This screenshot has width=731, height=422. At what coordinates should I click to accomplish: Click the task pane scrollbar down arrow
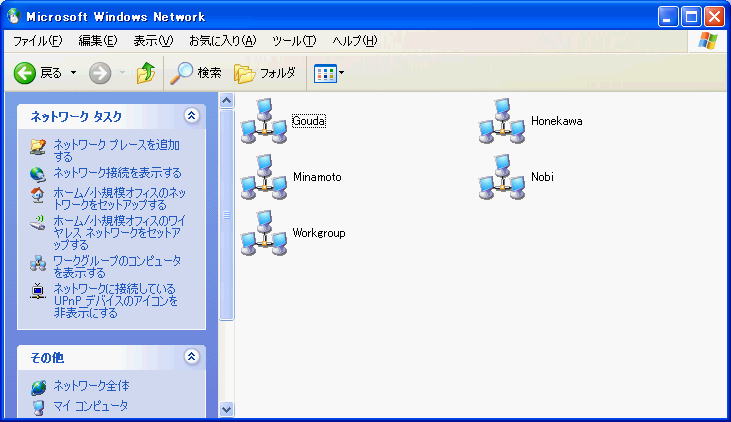227,409
